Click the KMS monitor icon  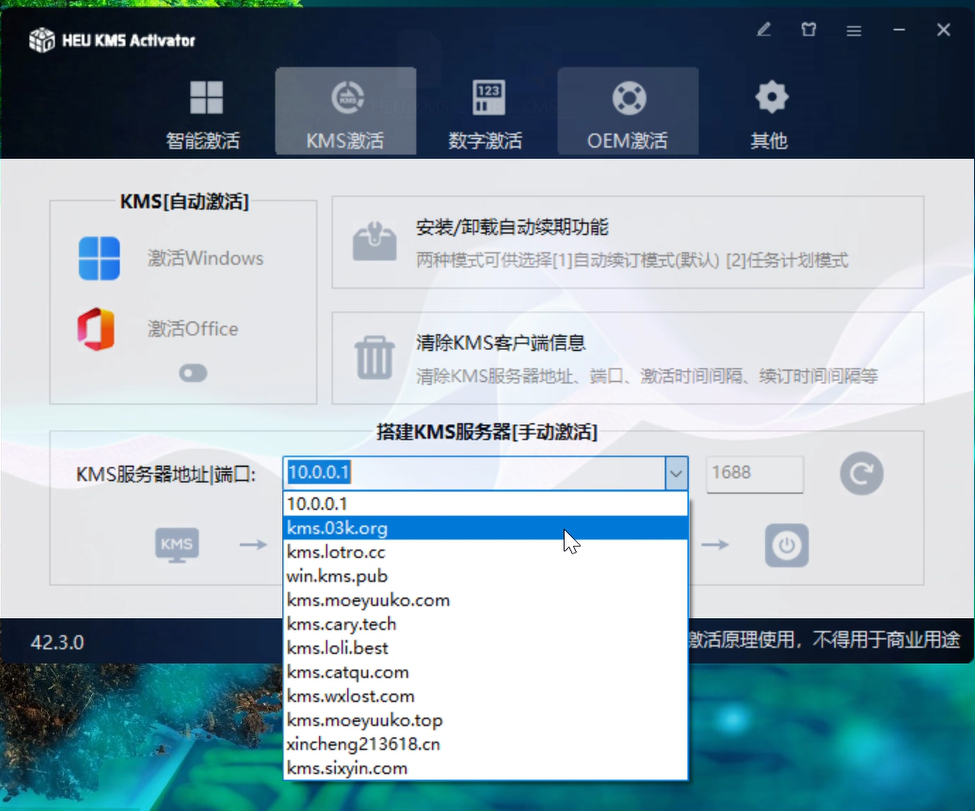tap(177, 545)
